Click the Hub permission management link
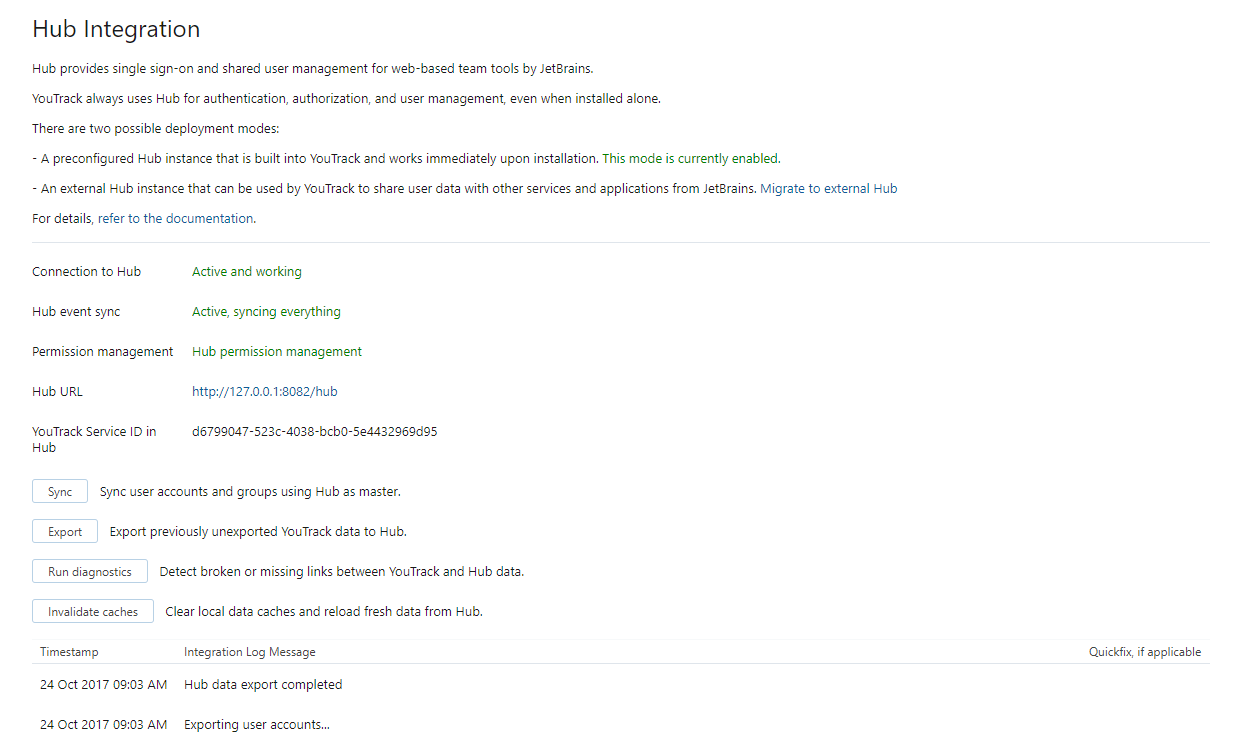This screenshot has width=1241, height=744. click(277, 352)
